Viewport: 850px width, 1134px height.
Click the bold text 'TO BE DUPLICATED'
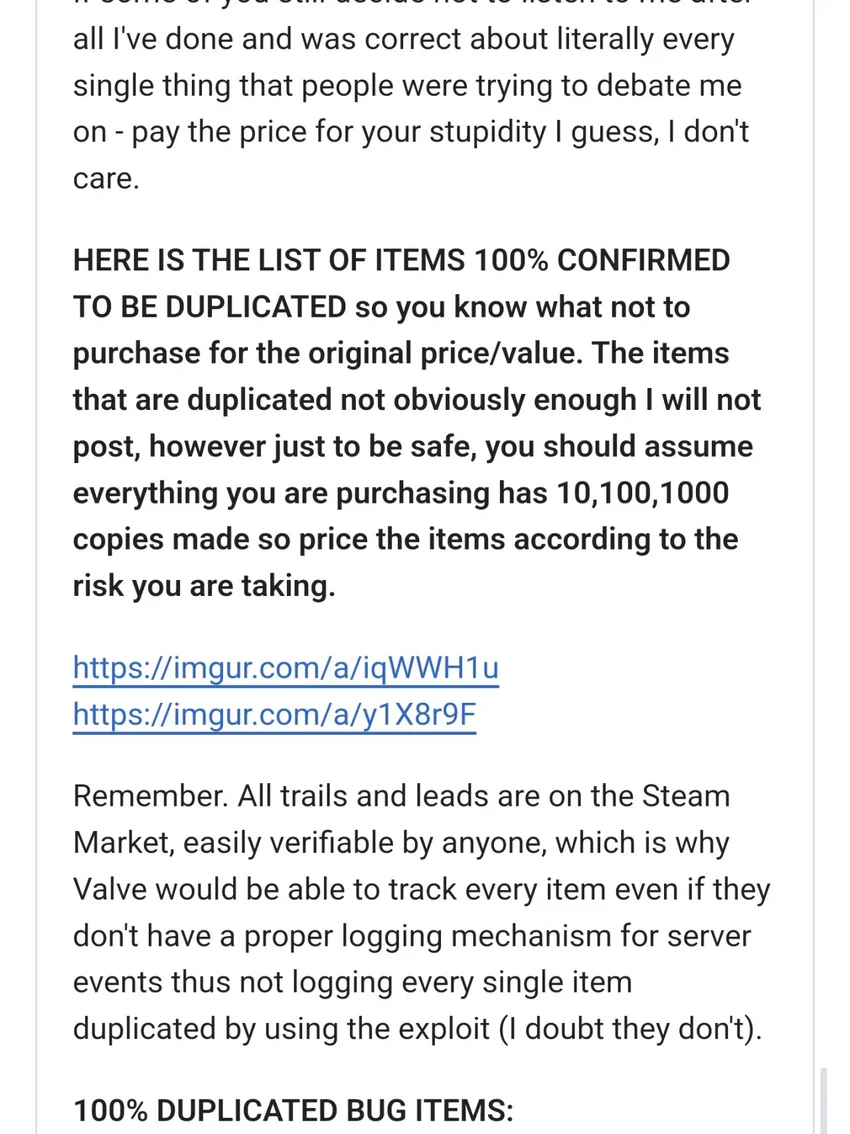click(x=210, y=307)
